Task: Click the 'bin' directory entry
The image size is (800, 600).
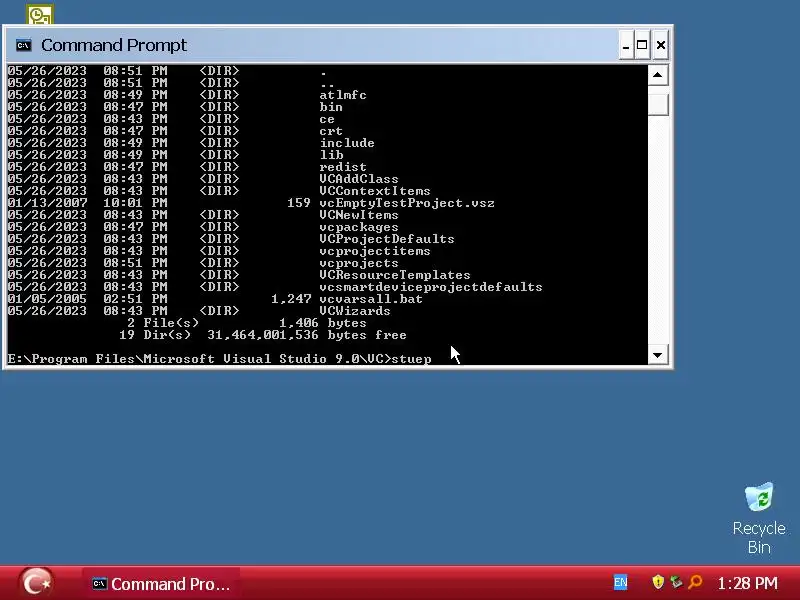Action: [331, 107]
